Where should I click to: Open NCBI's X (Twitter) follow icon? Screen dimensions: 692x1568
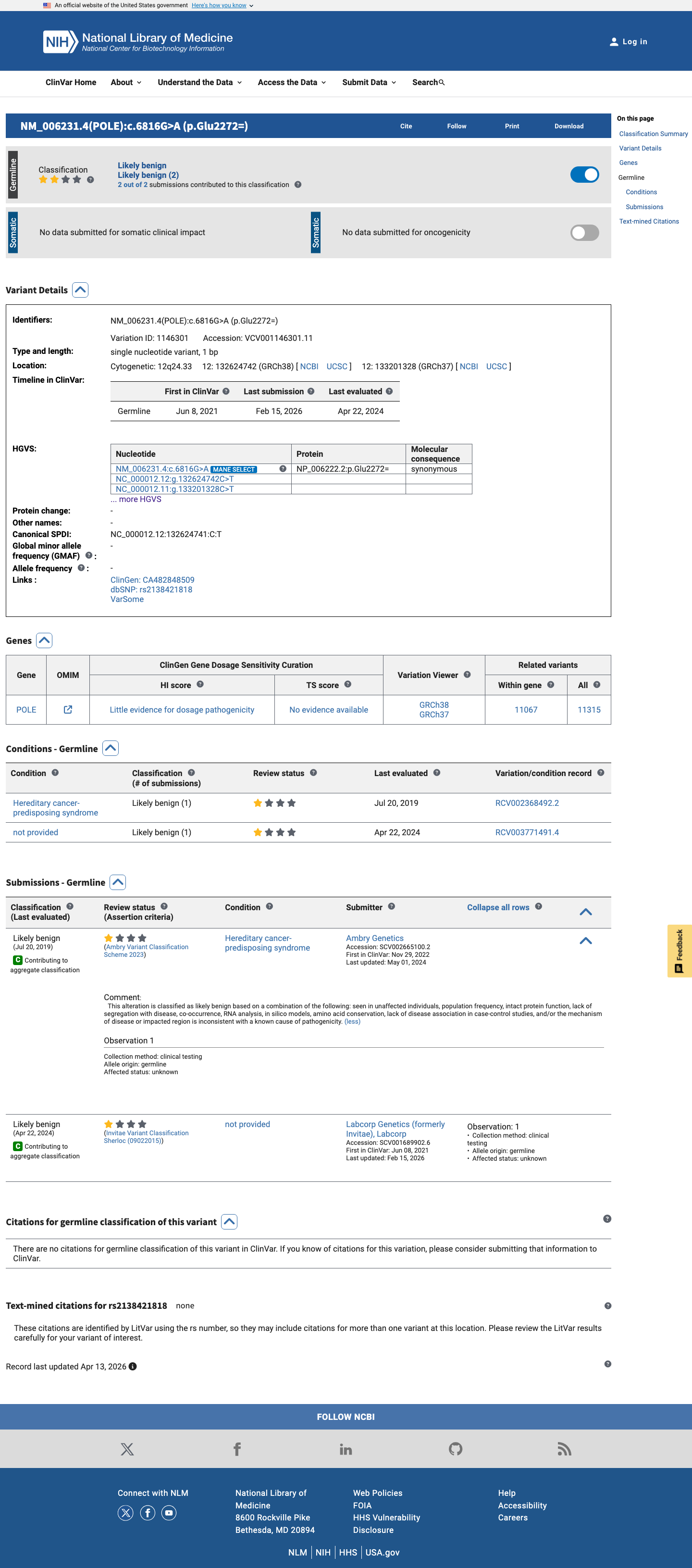coord(127,1449)
